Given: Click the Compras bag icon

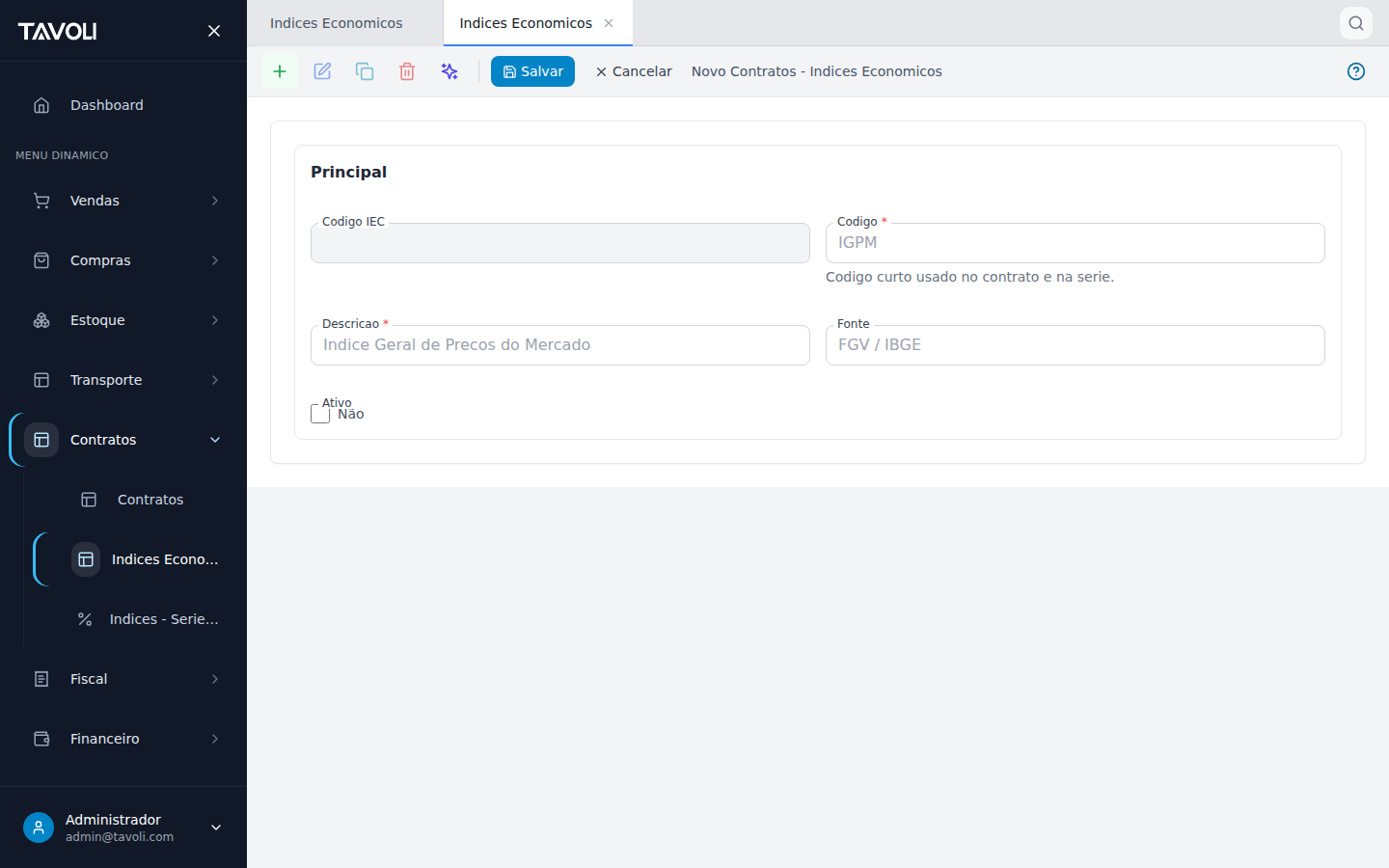Looking at the screenshot, I should click(41, 260).
